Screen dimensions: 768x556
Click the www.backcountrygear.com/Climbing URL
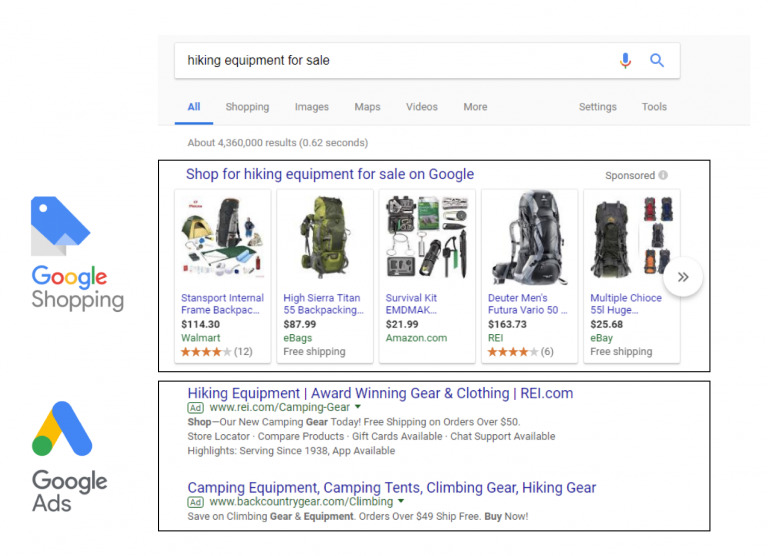click(x=301, y=502)
